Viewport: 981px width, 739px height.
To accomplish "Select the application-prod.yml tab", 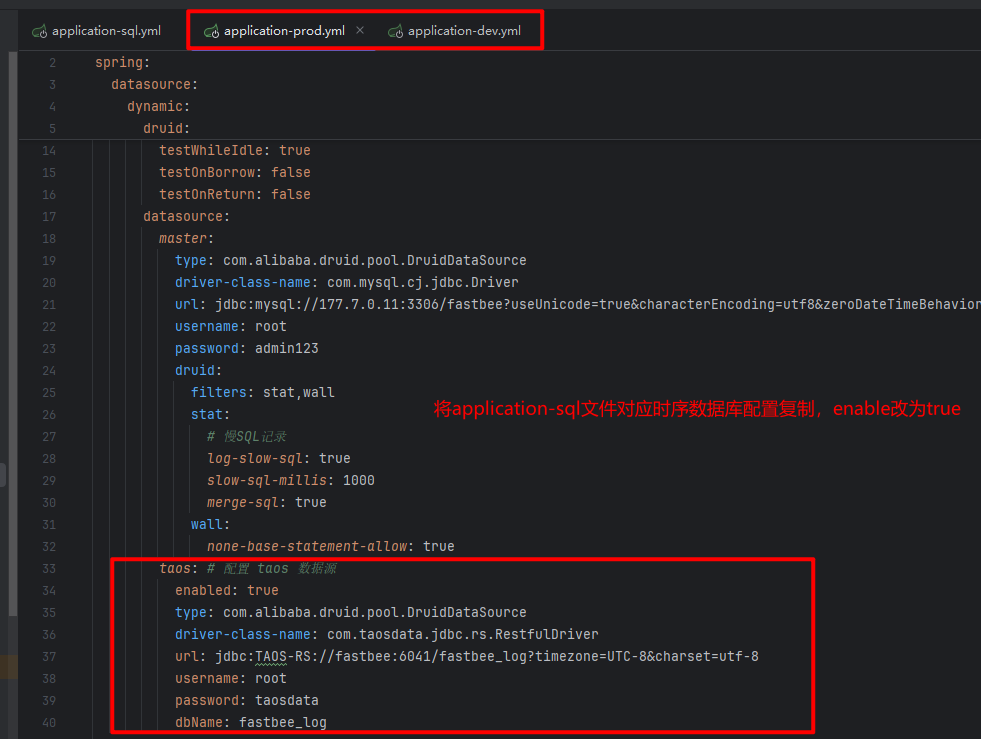I will [x=284, y=31].
